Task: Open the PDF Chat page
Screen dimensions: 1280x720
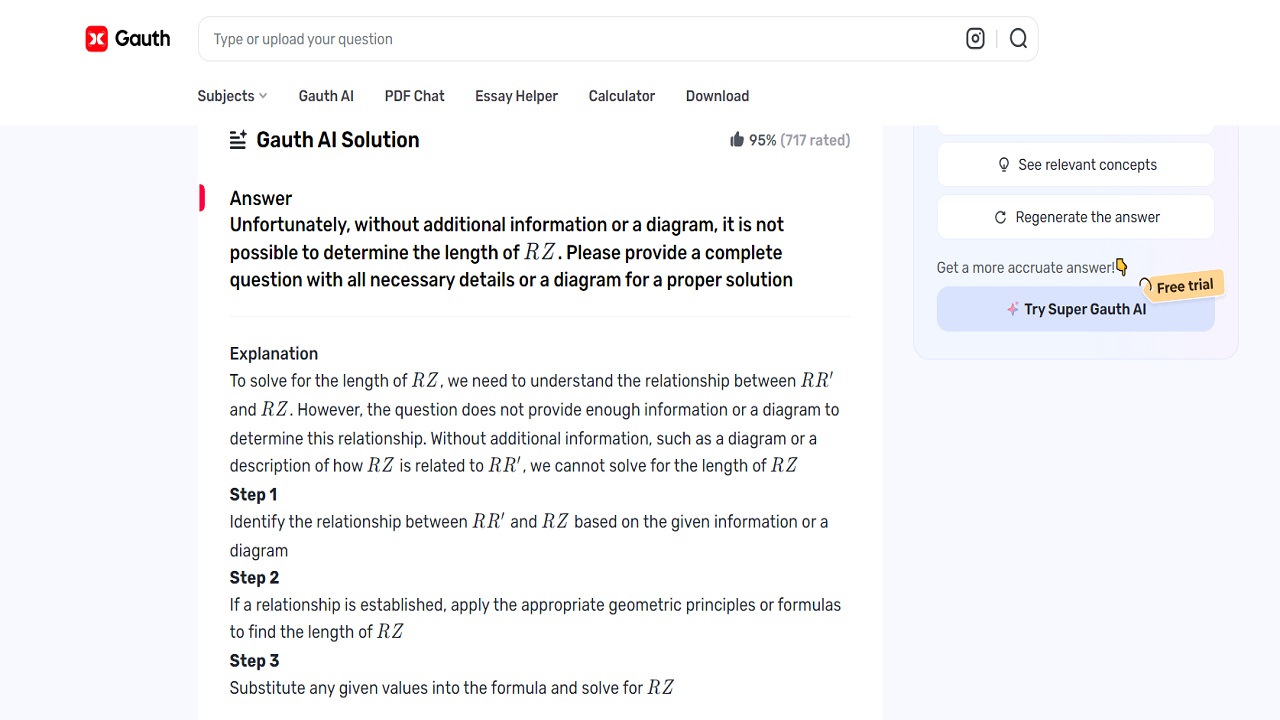Action: point(414,96)
